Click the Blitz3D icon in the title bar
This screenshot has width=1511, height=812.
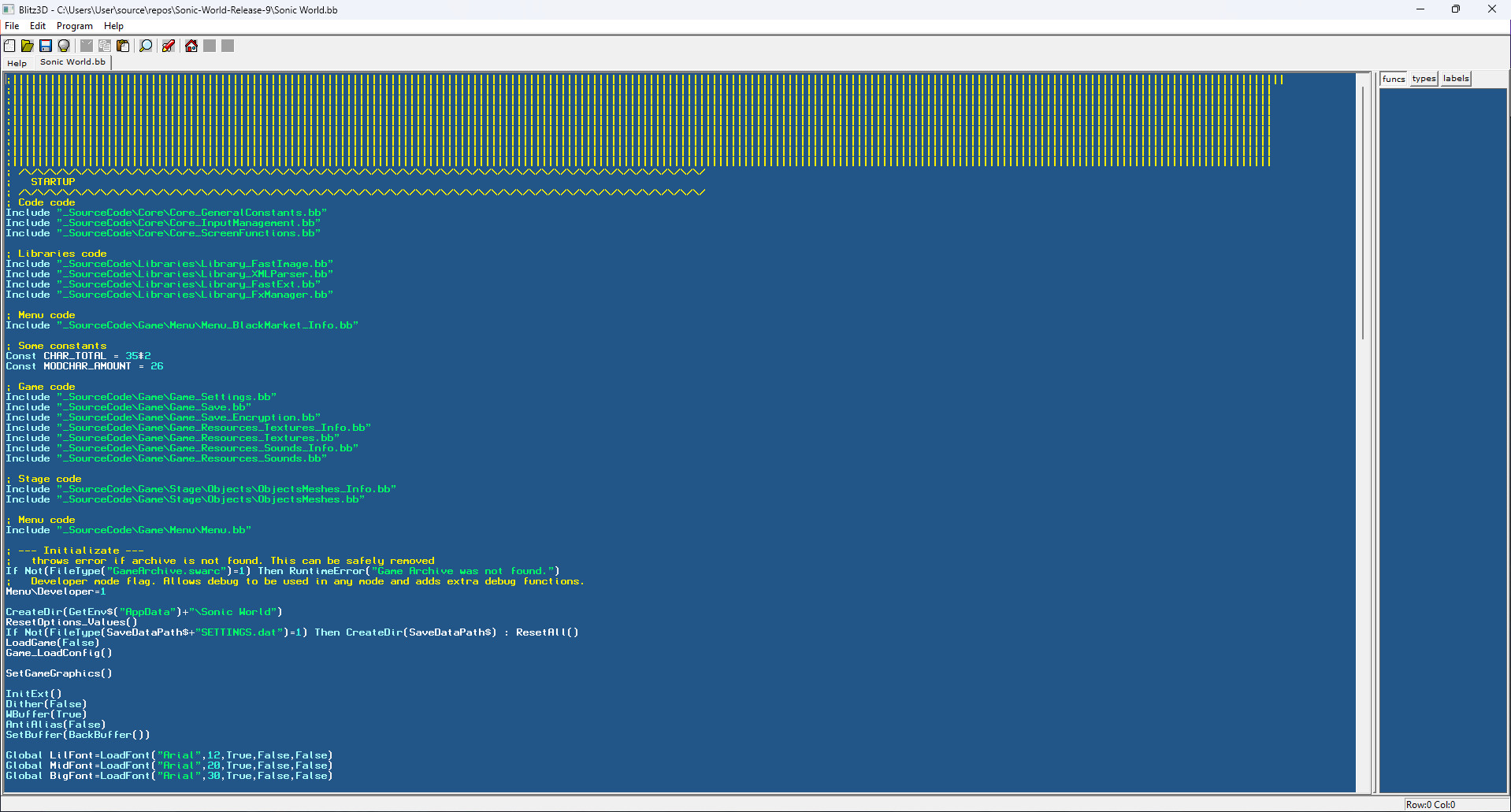(9, 9)
